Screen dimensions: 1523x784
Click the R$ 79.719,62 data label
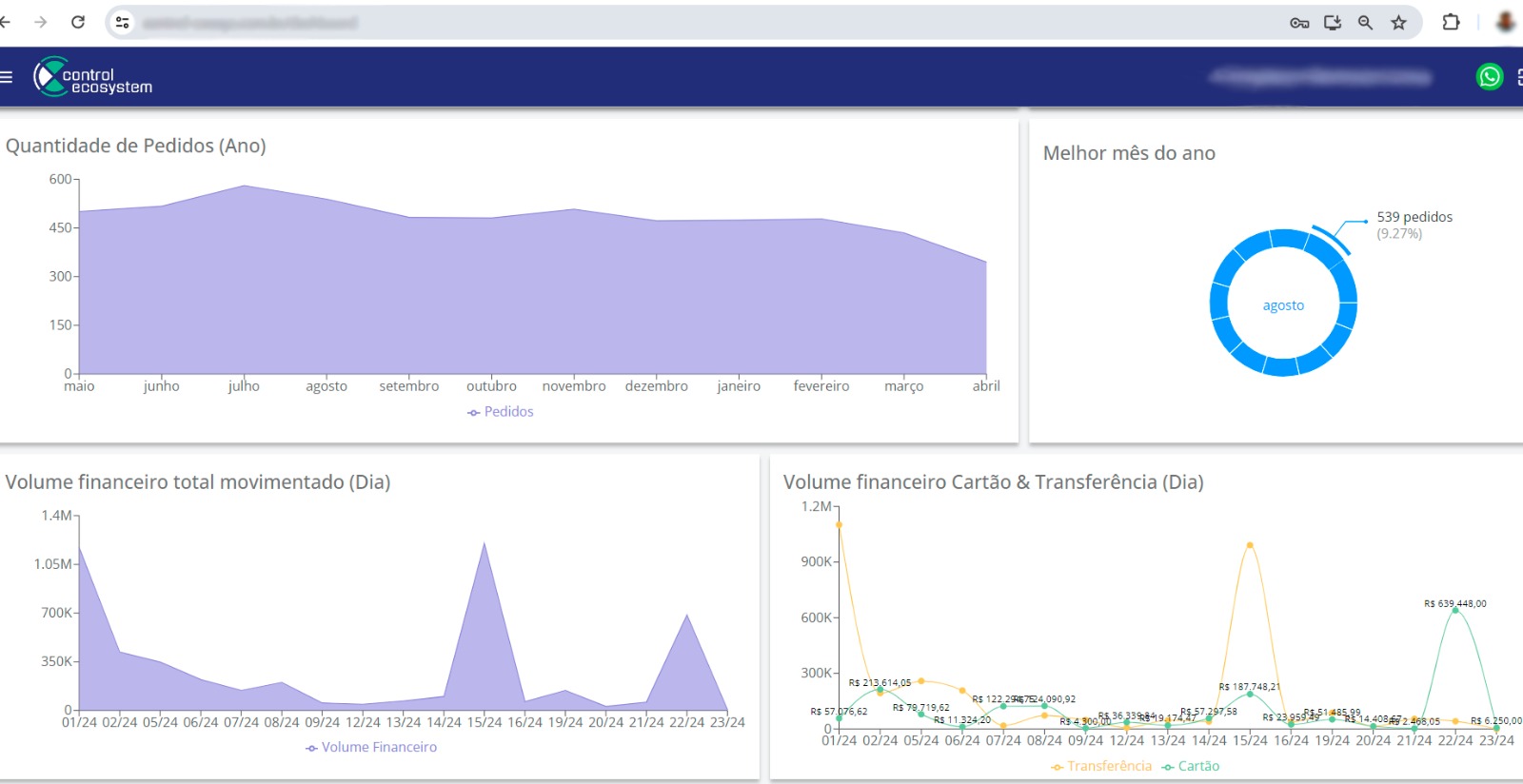pos(921,708)
